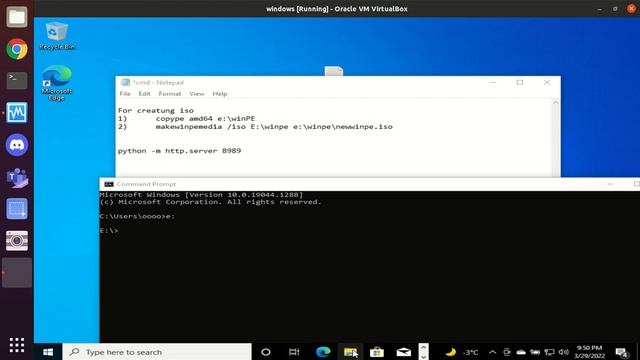The image size is (640, 360).
Task: Open the Format menu in Notepad
Action: tap(170, 93)
